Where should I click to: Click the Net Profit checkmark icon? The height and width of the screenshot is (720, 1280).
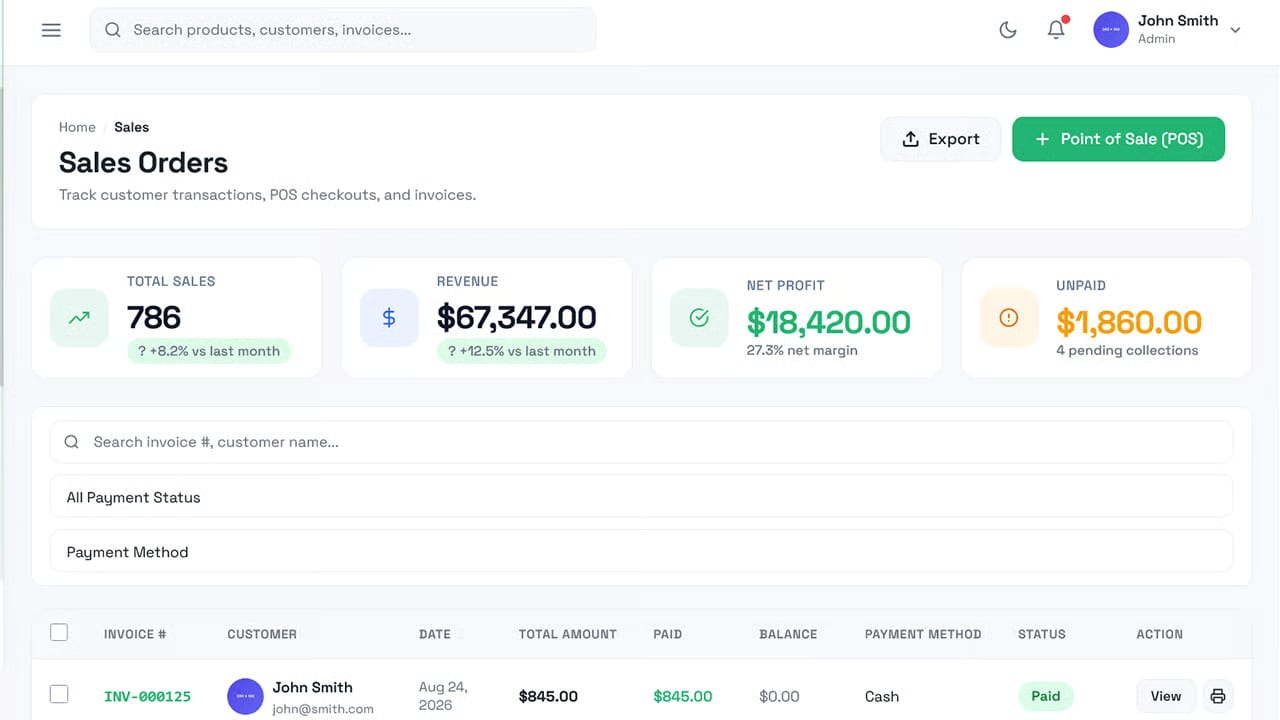pyautogui.click(x=699, y=318)
